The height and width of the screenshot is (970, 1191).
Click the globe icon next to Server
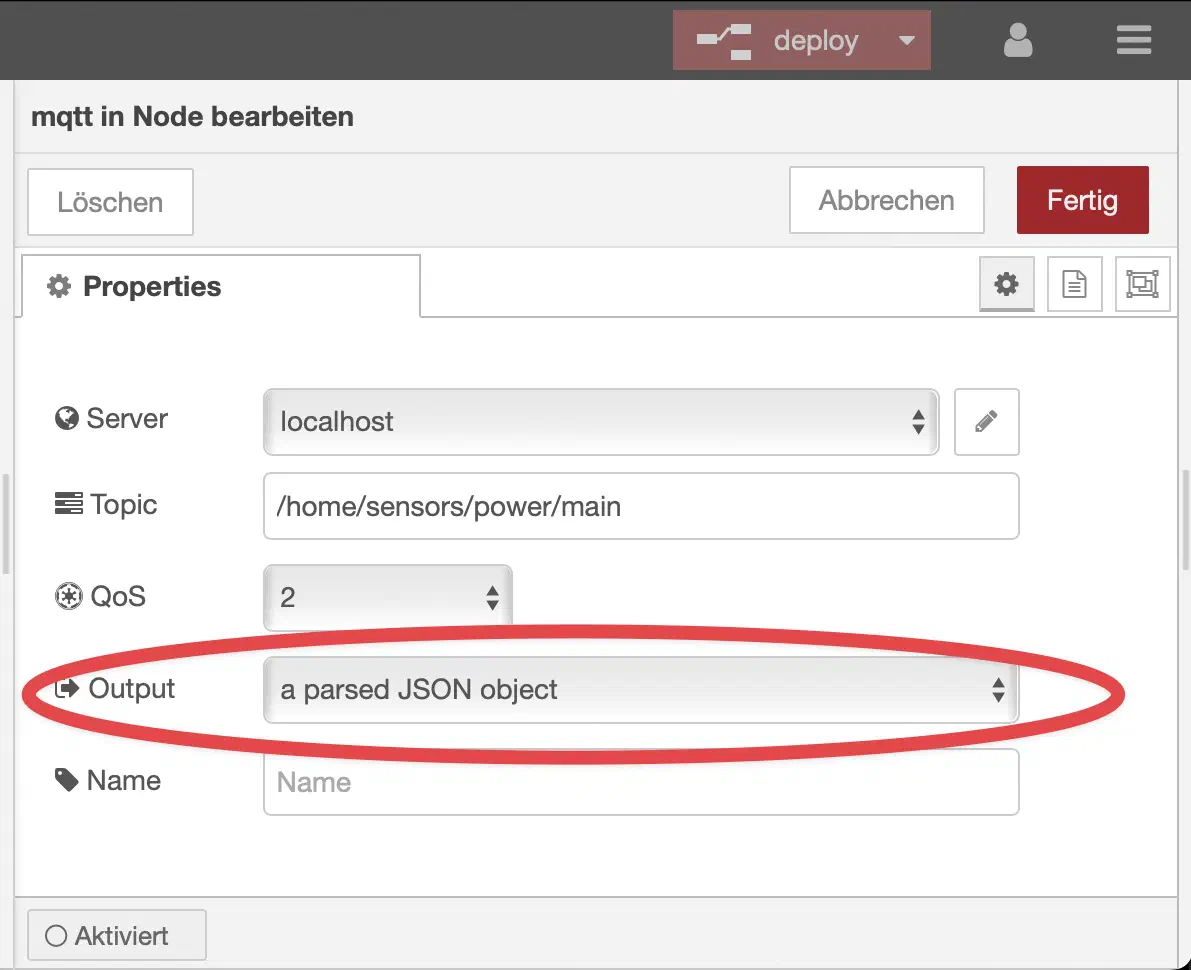64,418
